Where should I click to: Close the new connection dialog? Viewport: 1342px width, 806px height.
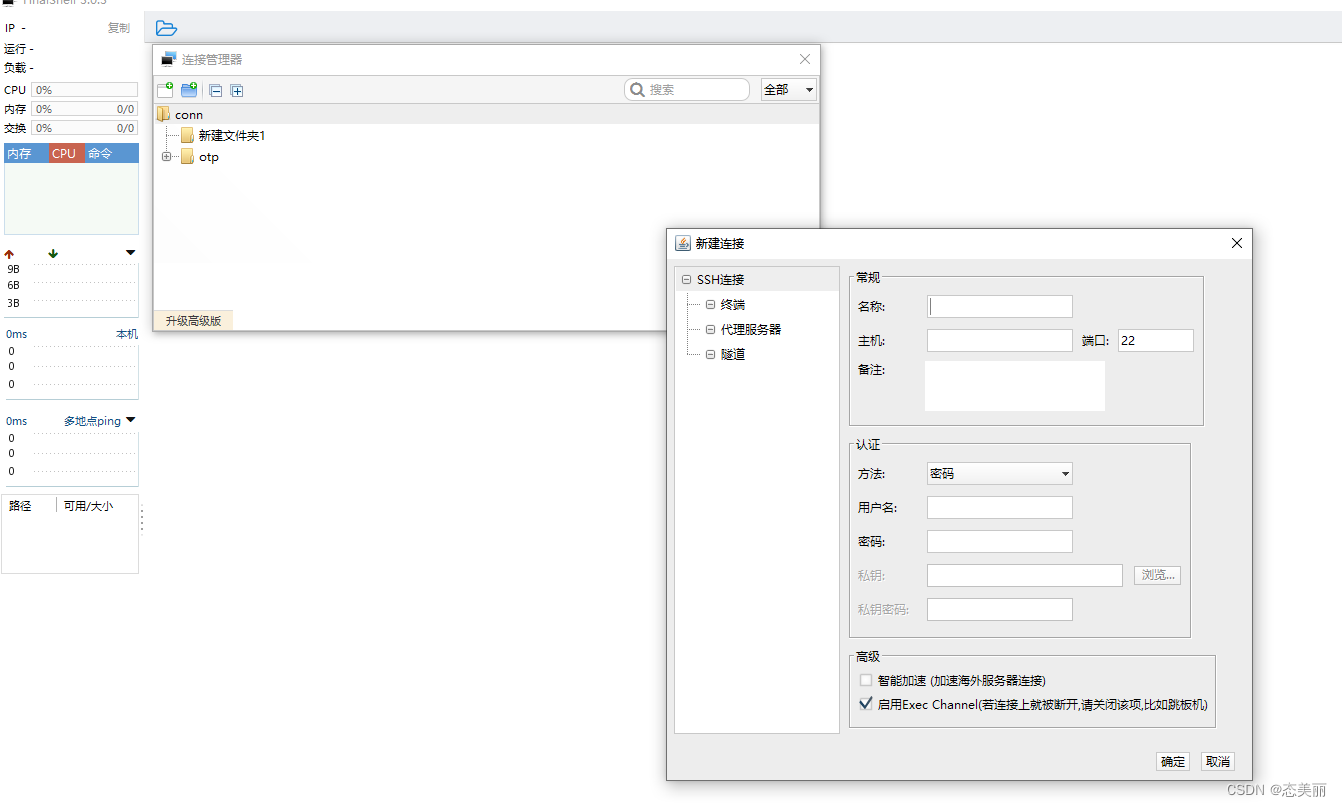[1237, 243]
